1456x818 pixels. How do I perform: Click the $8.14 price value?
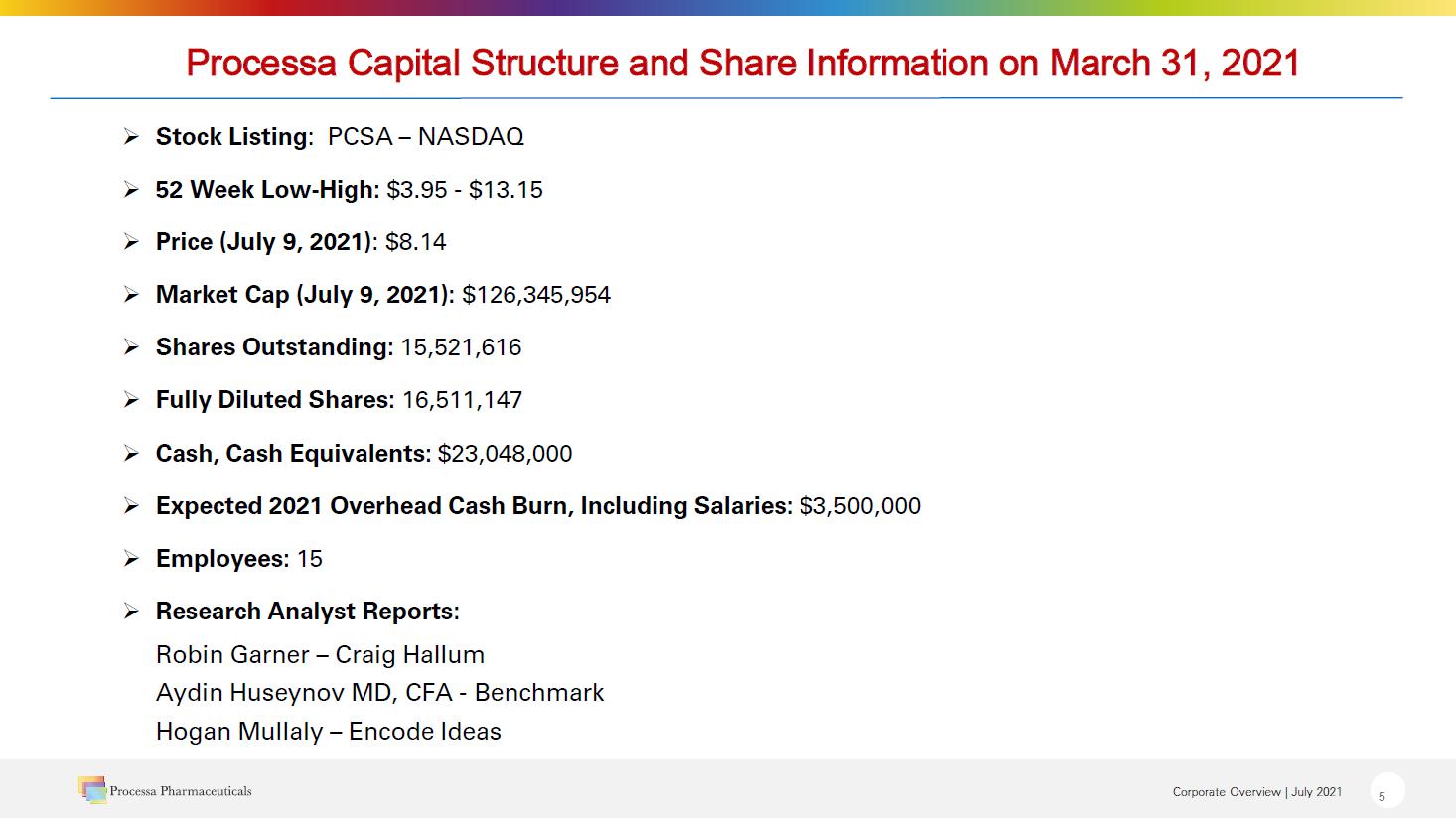click(x=415, y=242)
